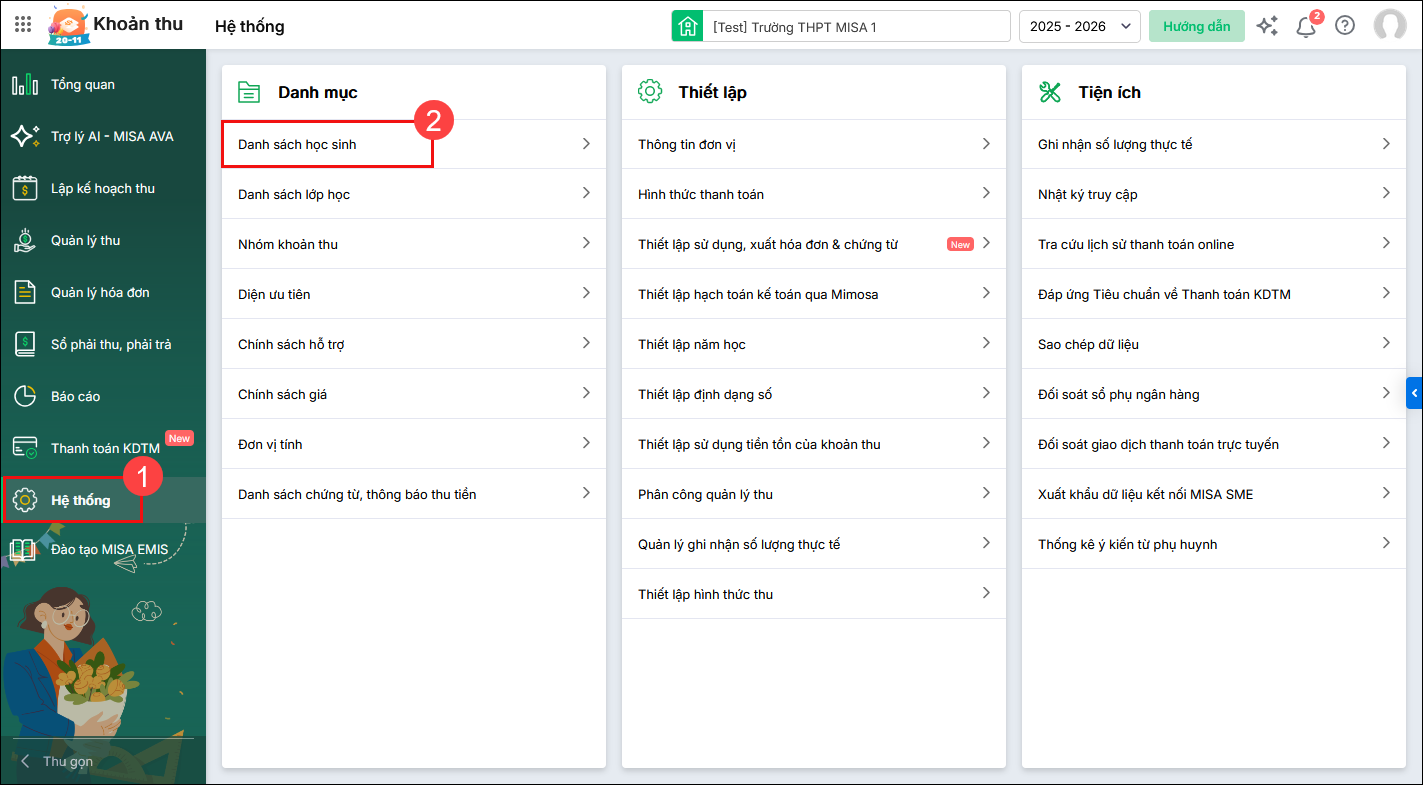Image resolution: width=1423 pixels, height=785 pixels.
Task: Click the school home icon
Action: click(687, 27)
